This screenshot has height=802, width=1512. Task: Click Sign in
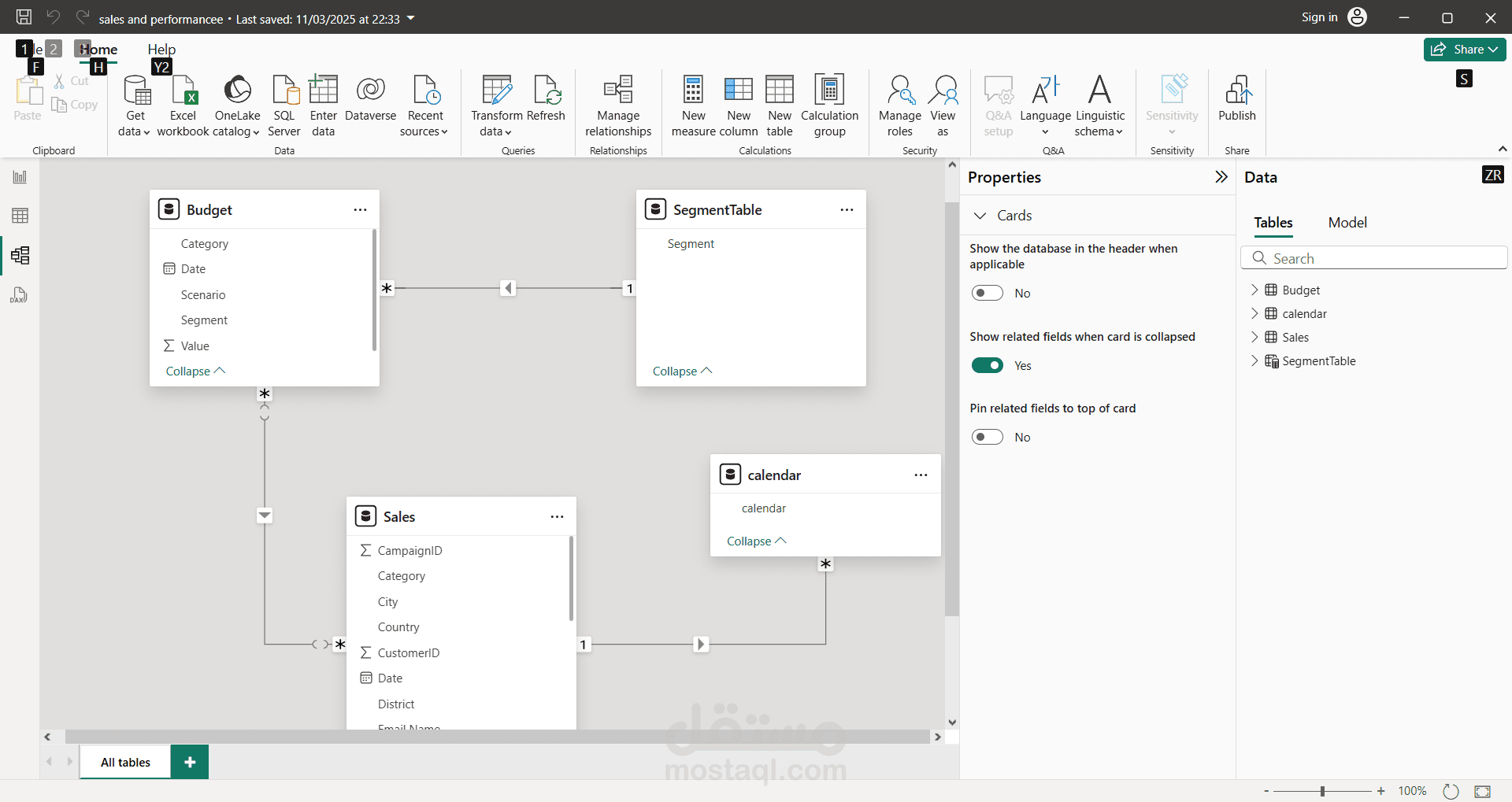(x=1319, y=17)
